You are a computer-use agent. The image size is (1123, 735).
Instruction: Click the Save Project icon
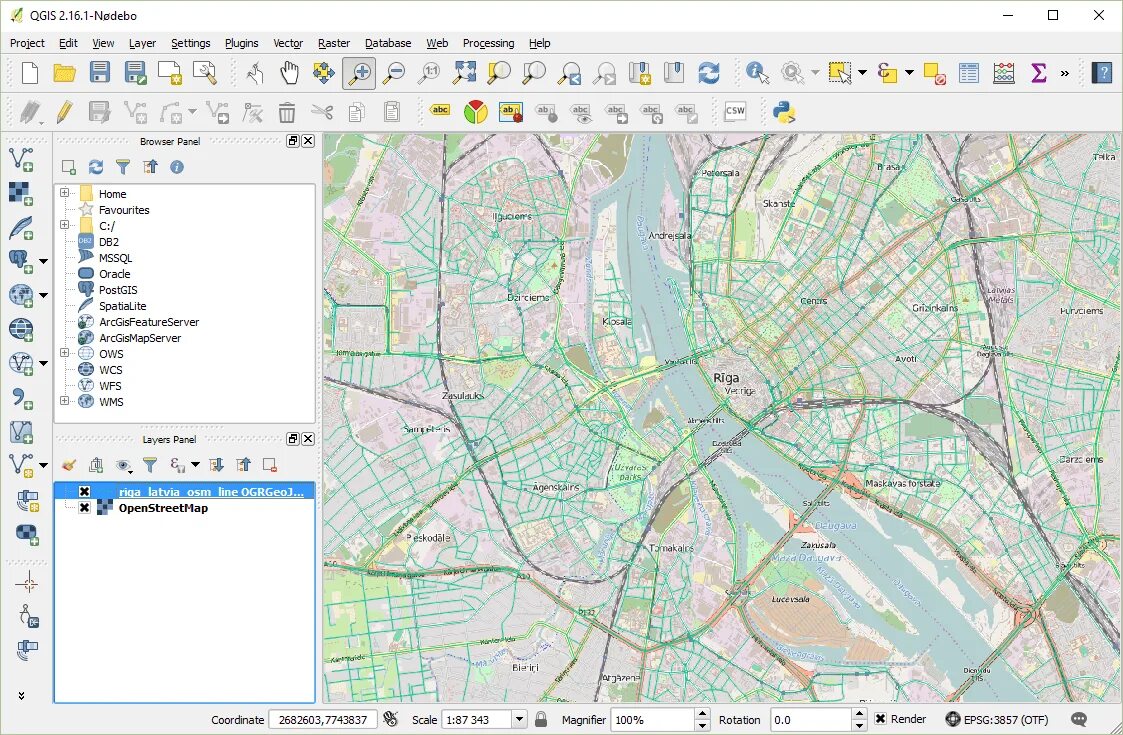click(x=100, y=72)
